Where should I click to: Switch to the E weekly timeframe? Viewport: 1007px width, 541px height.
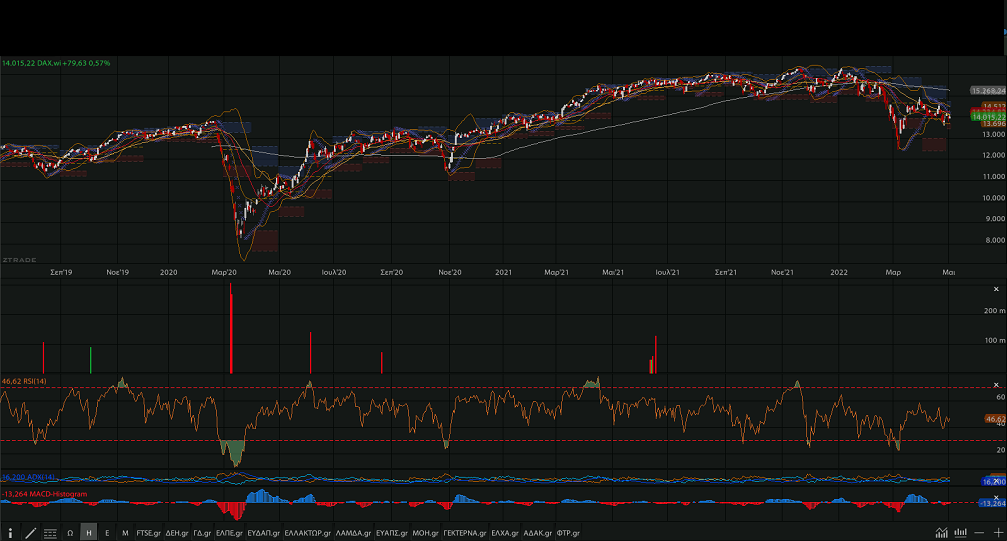coord(107,533)
